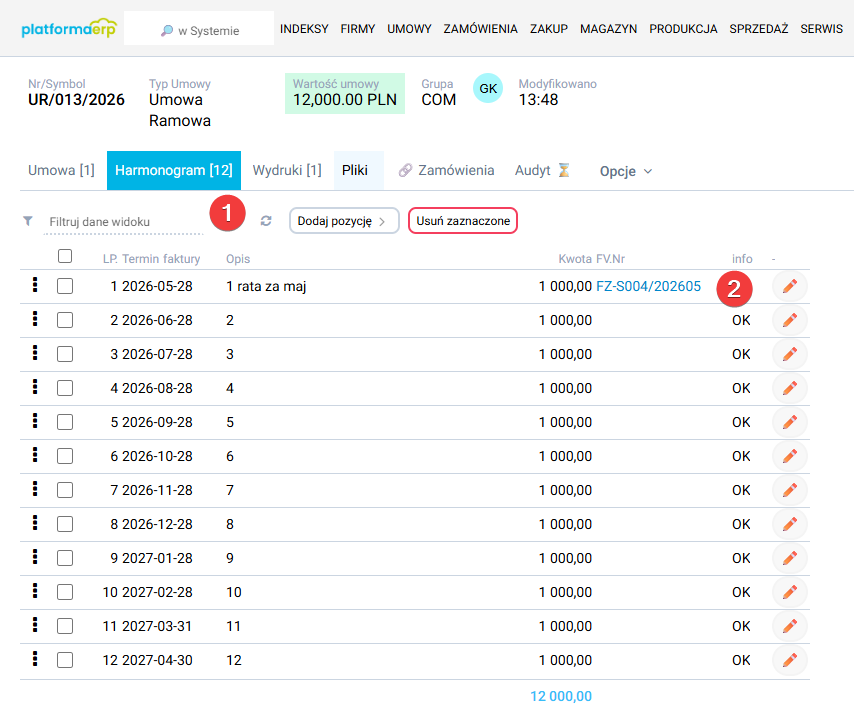Edit the 2027-01-28 row via pencil

(790, 558)
